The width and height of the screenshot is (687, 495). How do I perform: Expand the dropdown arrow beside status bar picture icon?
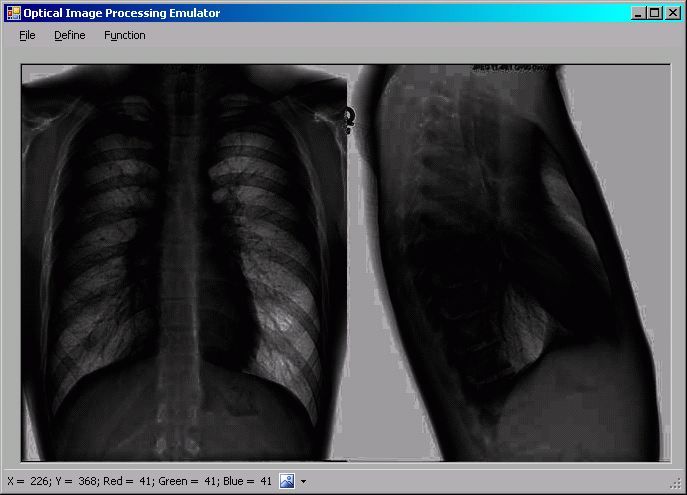point(303,481)
